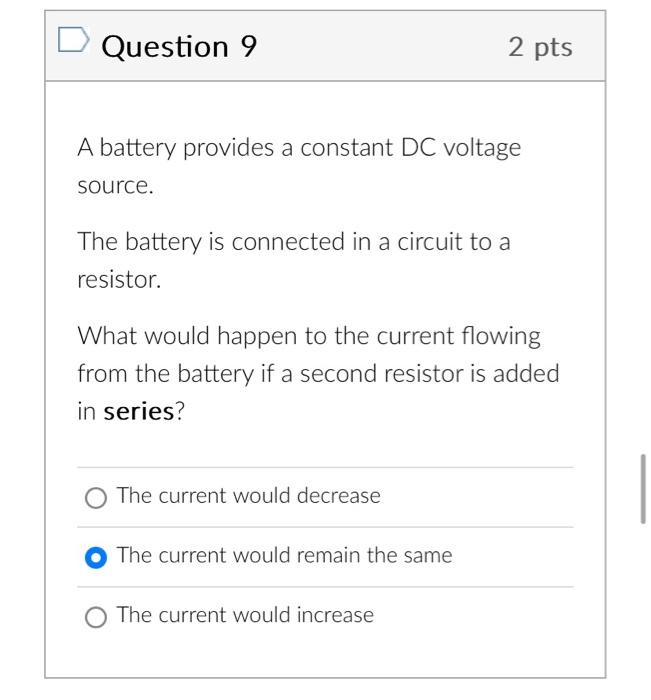This screenshot has width=651, height=700.
Task: Click the words "DC voltage" in the prompt
Action: [461, 148]
